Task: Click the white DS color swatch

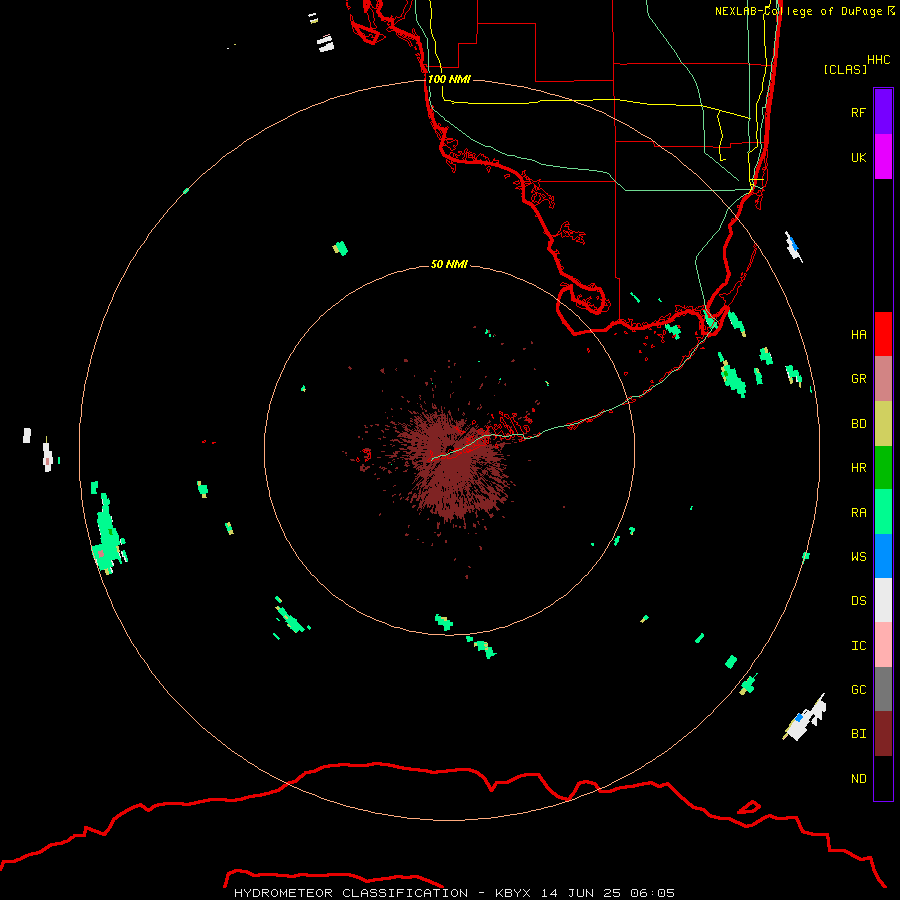Action: click(883, 600)
